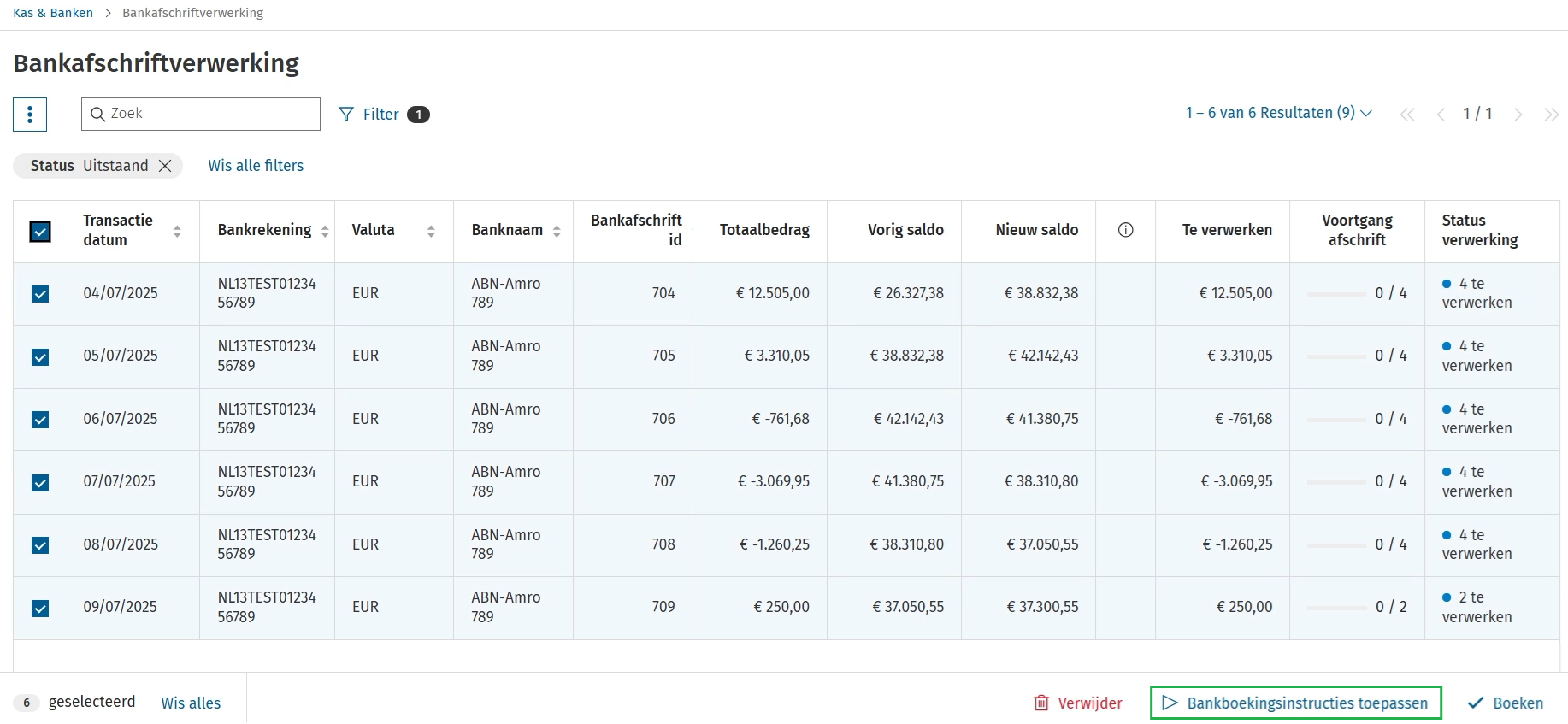1568x724 pixels.
Task: Deselect the 09/07/2025 bank statement row
Action: click(40, 608)
